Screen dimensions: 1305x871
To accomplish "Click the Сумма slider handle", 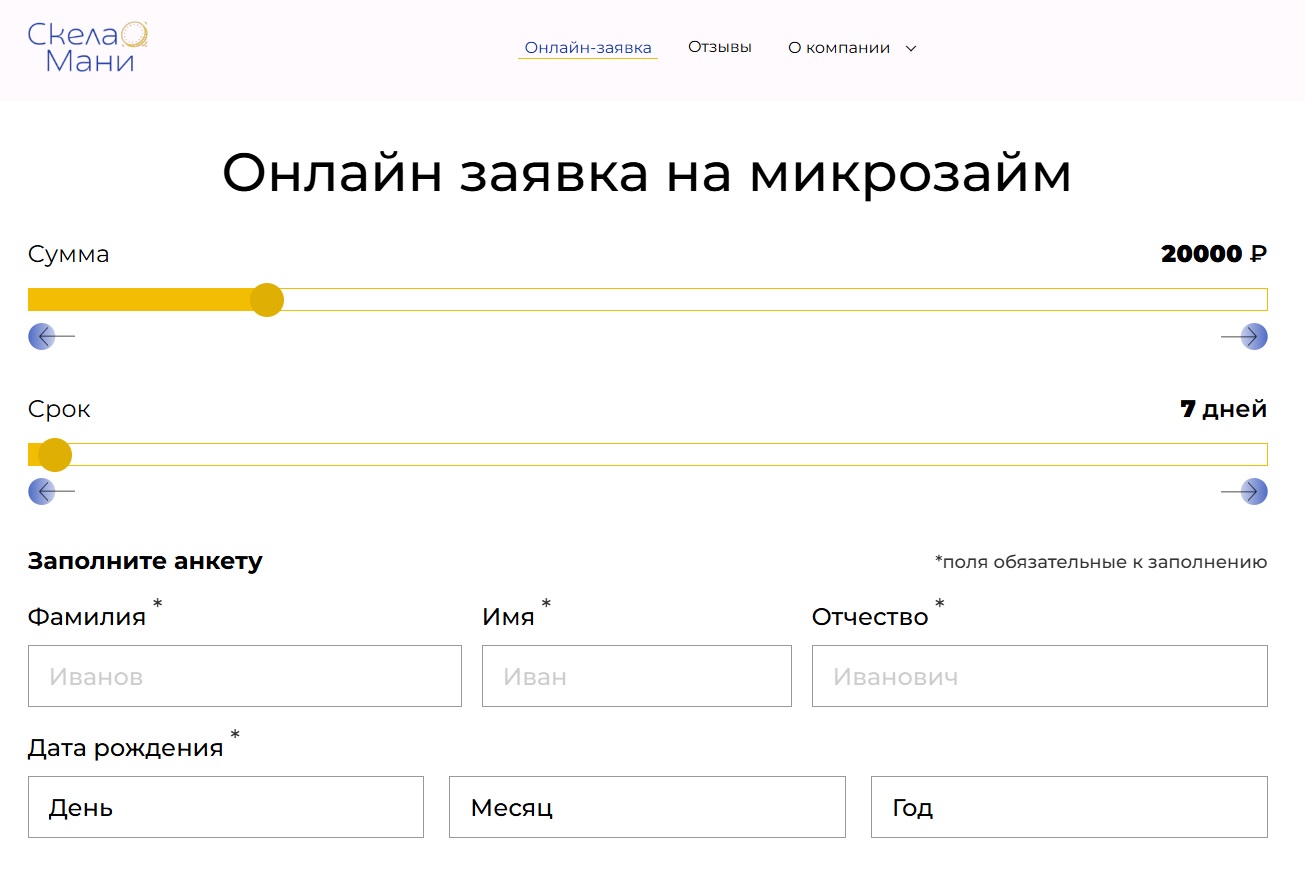I will (x=267, y=299).
